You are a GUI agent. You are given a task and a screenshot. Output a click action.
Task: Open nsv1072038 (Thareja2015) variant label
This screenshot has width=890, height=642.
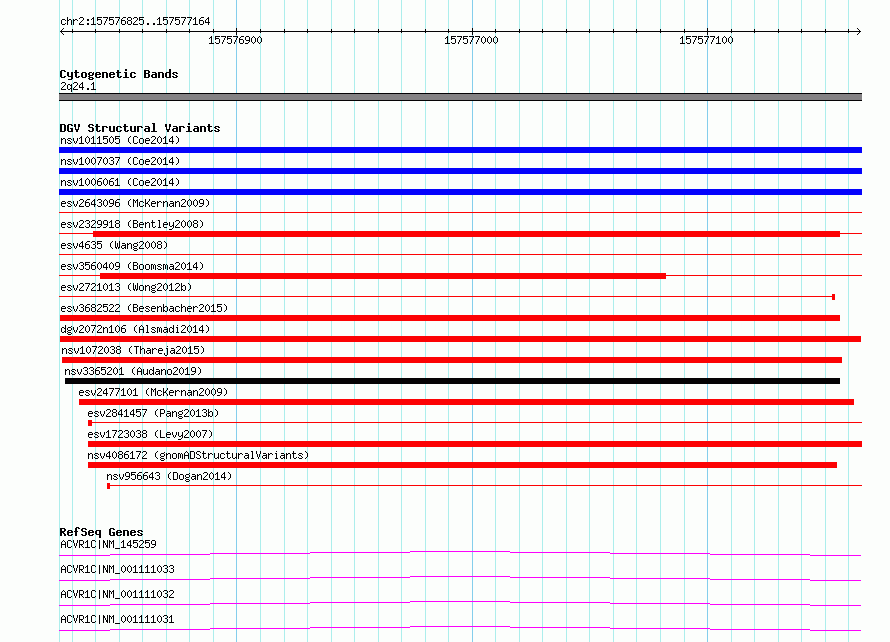coord(133,350)
